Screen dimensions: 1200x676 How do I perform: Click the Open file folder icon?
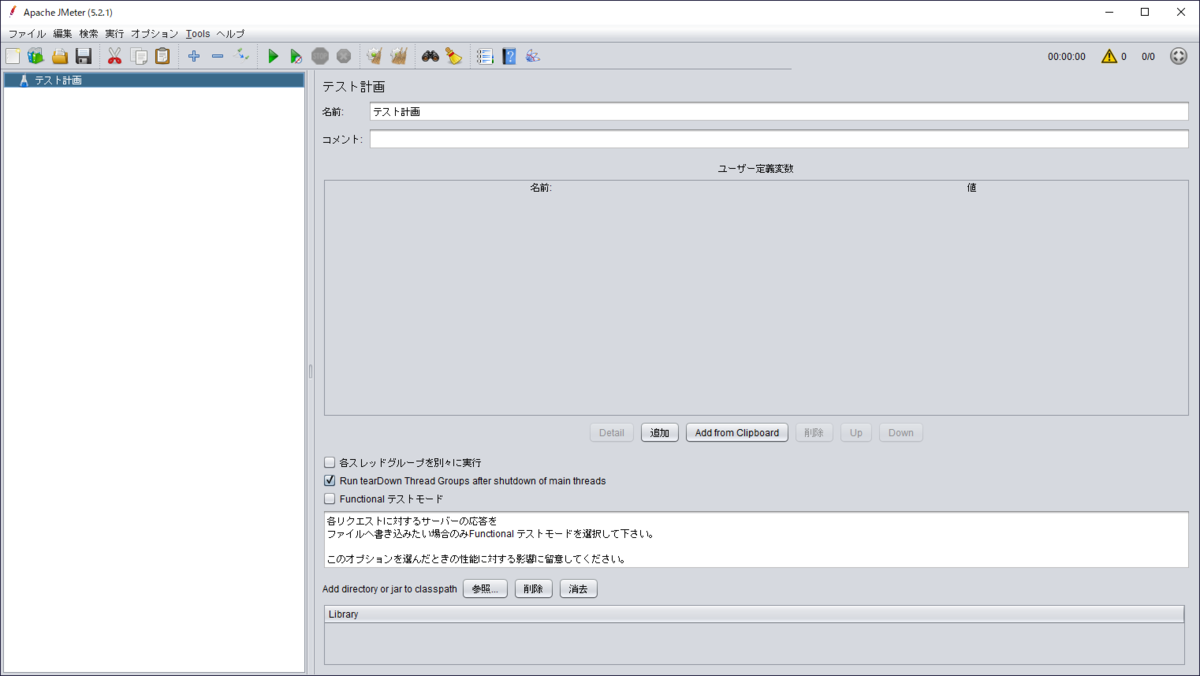pyautogui.click(x=60, y=56)
